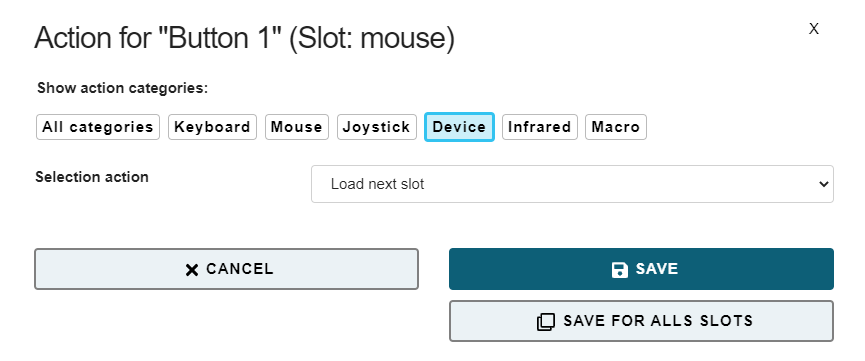The image size is (865, 361).
Task: Apply with Save for alls slots
Action: (x=641, y=321)
